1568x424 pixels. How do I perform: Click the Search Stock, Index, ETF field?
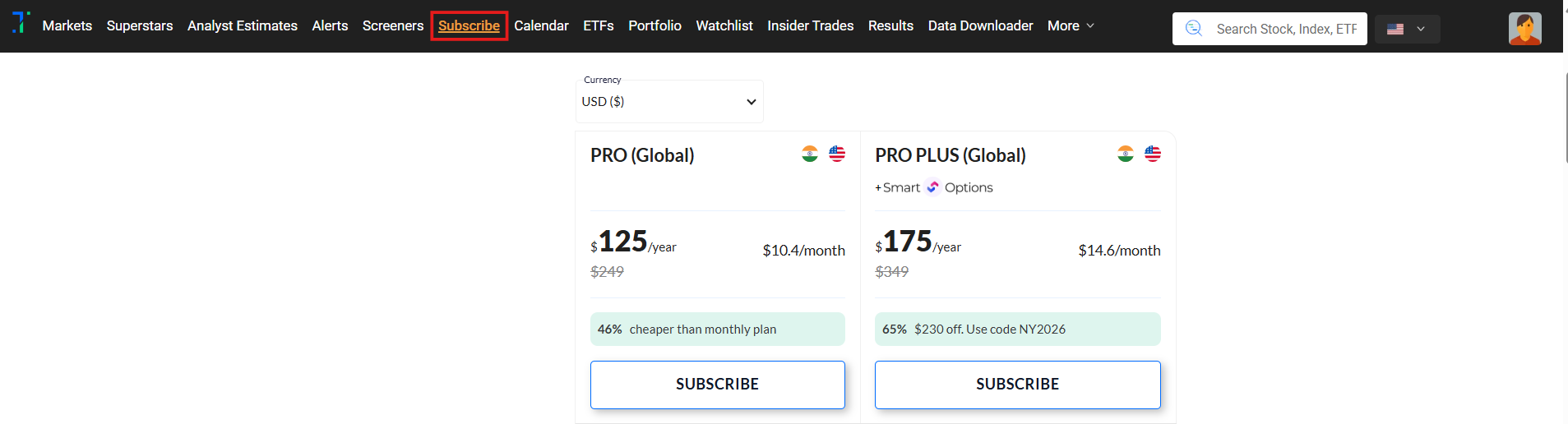[1286, 29]
